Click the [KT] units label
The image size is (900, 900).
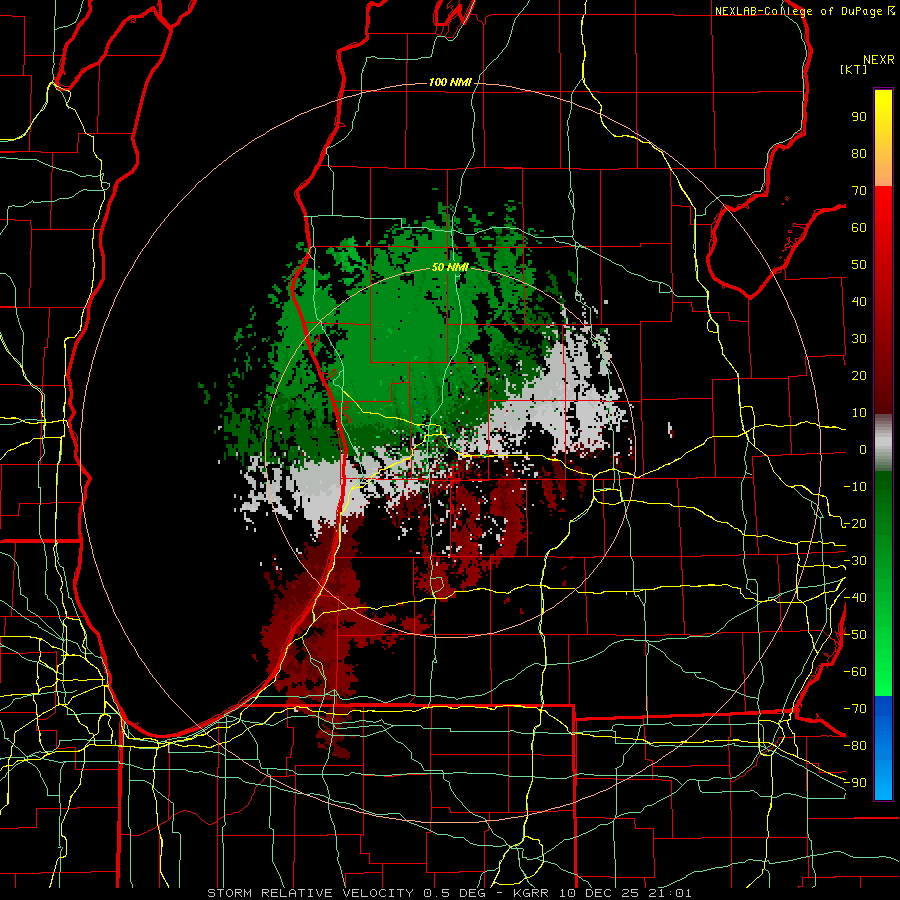[x=854, y=69]
